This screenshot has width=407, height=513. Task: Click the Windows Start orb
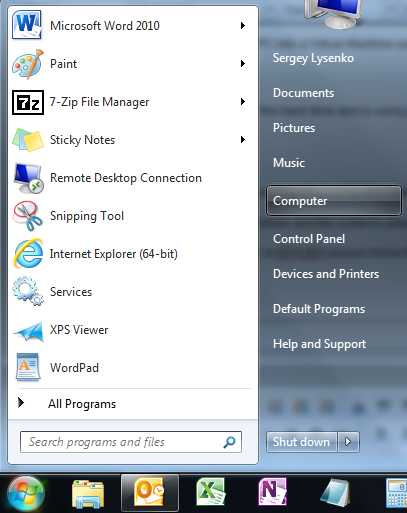pos(26,494)
